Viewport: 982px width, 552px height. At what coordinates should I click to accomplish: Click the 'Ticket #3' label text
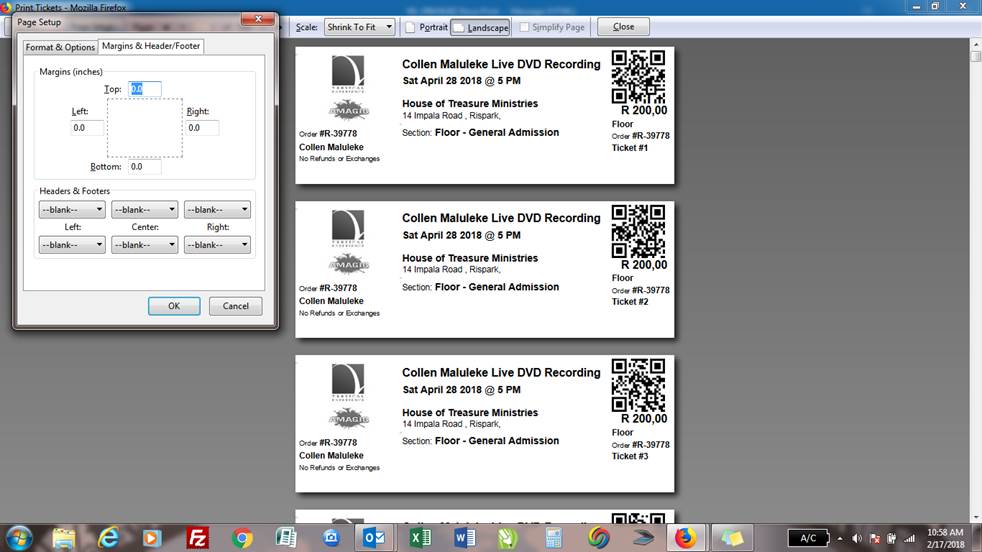630,456
